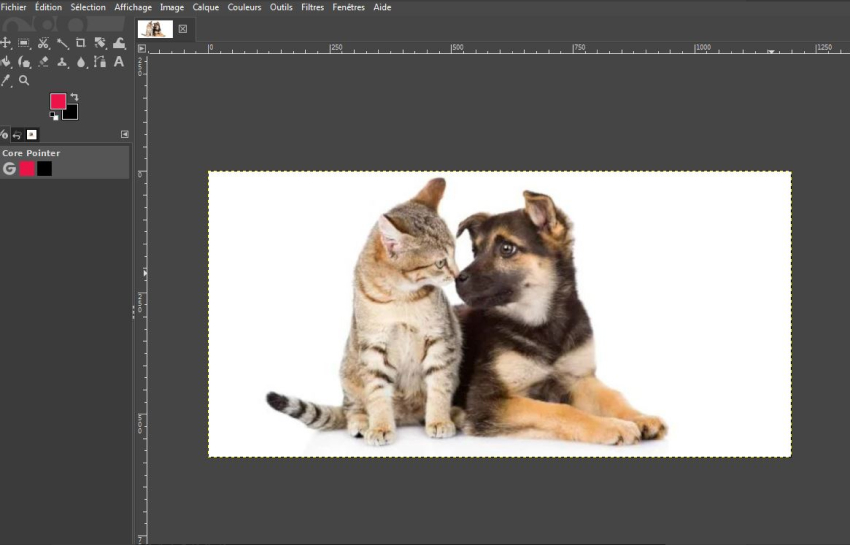Activate the Clone stamp tool
Image resolution: width=850 pixels, height=546 pixels.
click(62, 62)
